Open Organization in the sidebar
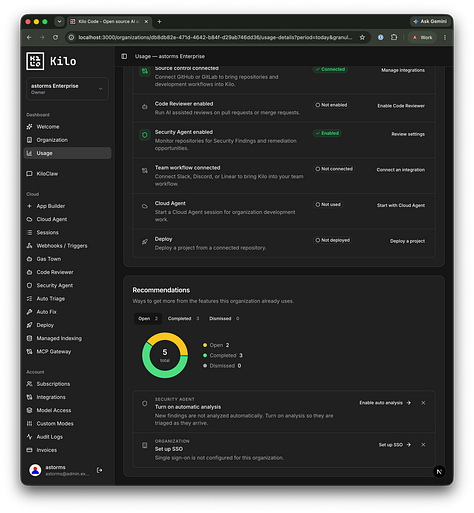The image size is (474, 513). tap(67, 140)
